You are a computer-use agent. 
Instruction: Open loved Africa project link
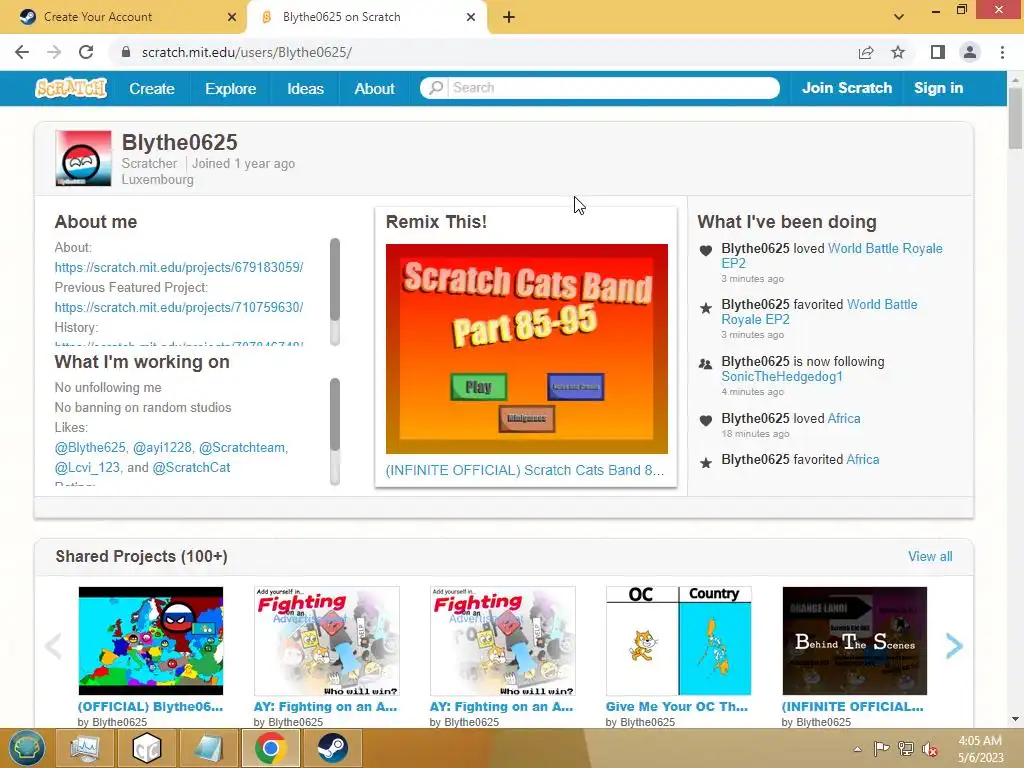844,419
